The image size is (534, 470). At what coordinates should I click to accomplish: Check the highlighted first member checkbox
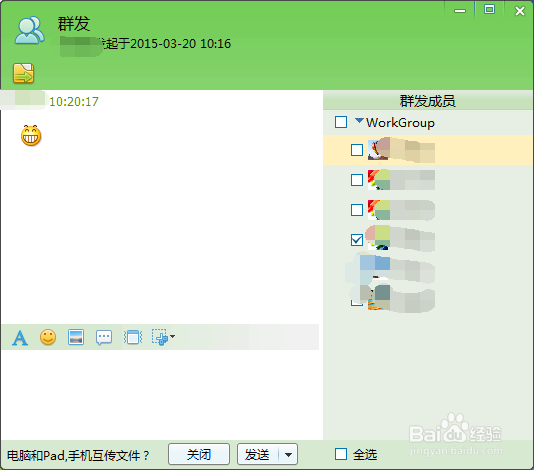point(357,150)
